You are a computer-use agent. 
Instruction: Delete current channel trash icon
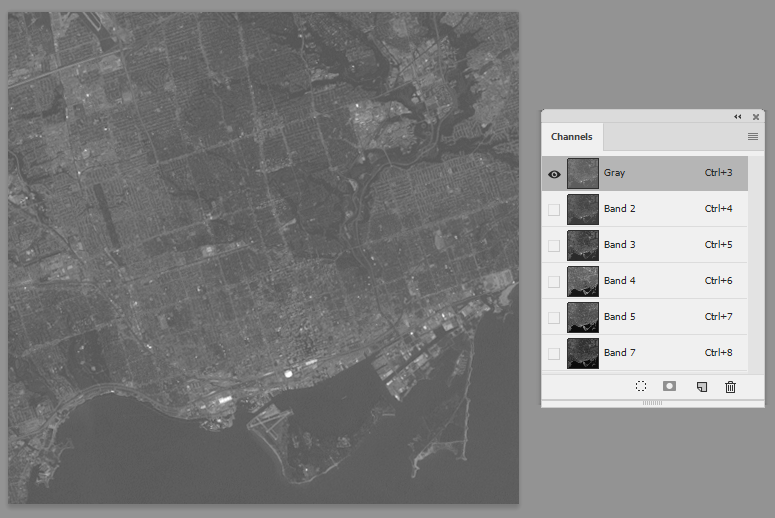click(730, 387)
